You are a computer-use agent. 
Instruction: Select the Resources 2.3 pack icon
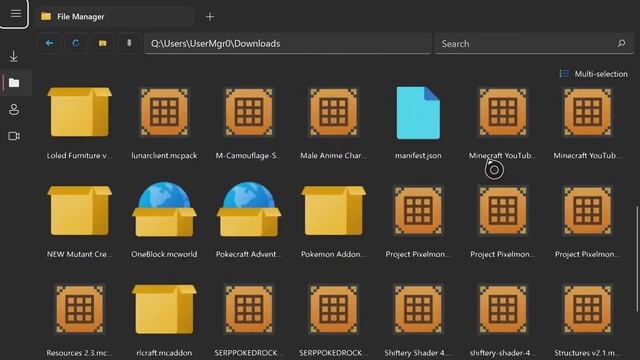point(80,309)
